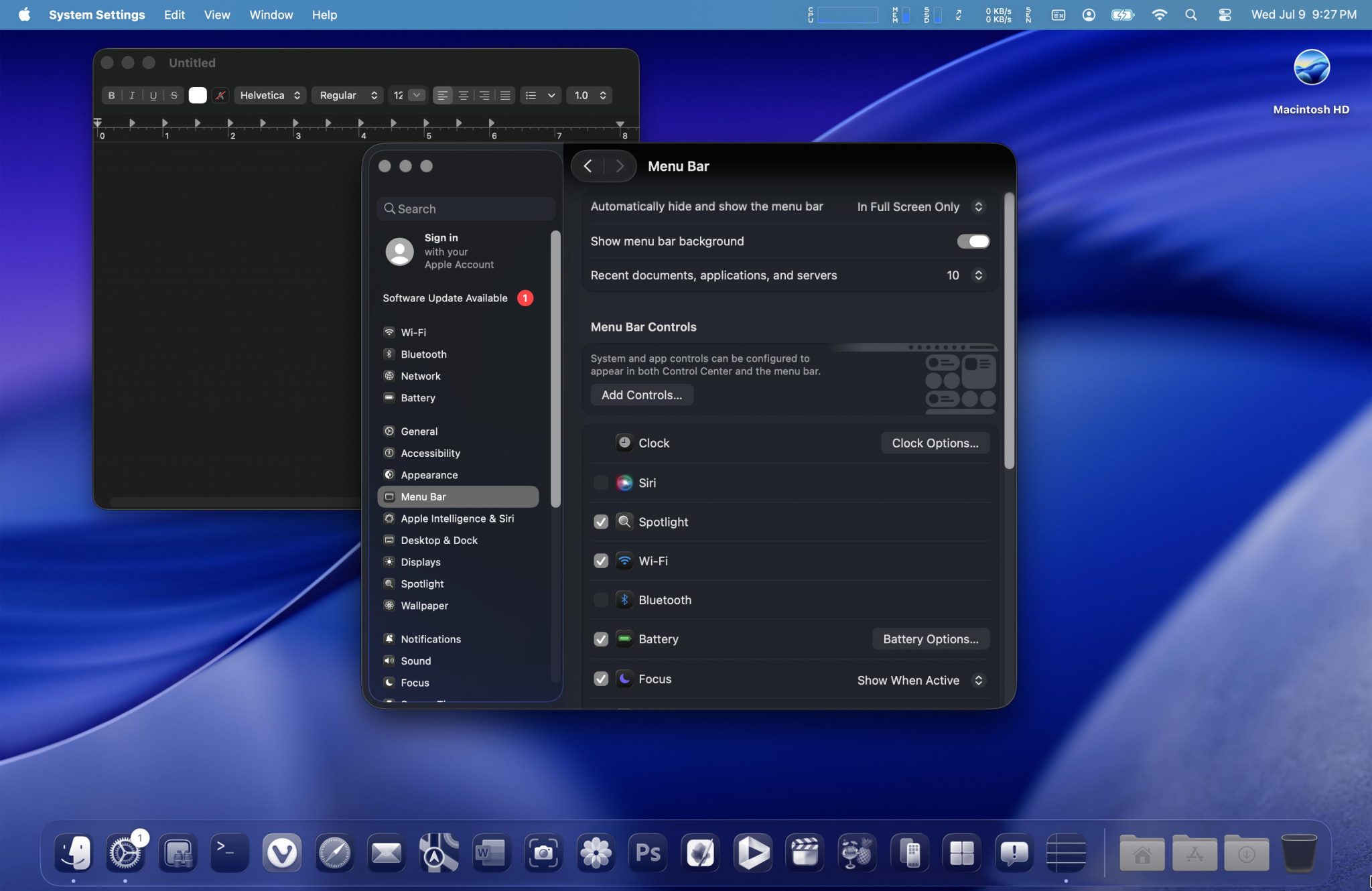Viewport: 1372px width, 891px height.
Task: Enable the Siri menu bar checkbox
Action: 601,483
